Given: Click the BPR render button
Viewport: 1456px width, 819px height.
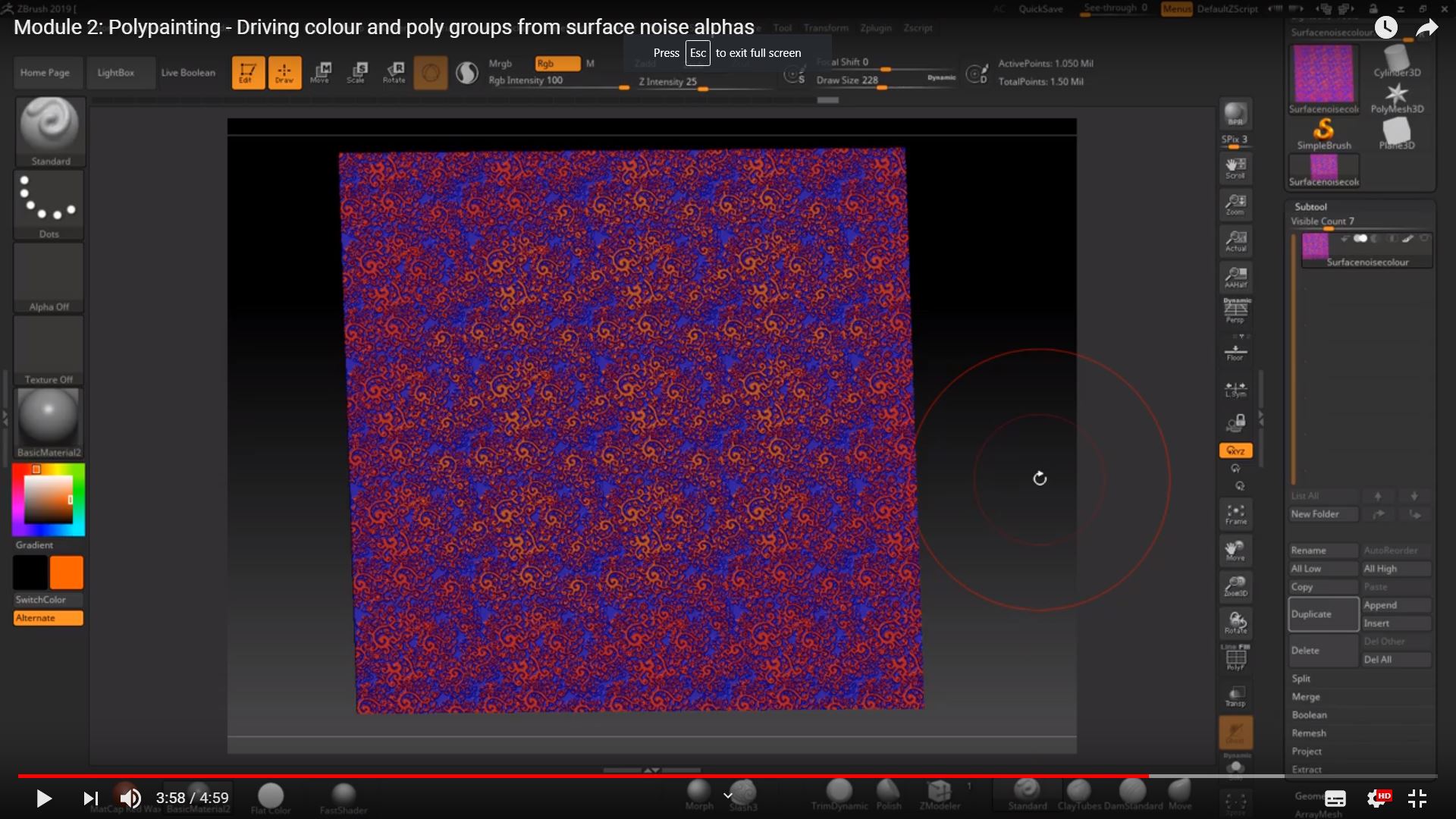Looking at the screenshot, I should [1235, 114].
